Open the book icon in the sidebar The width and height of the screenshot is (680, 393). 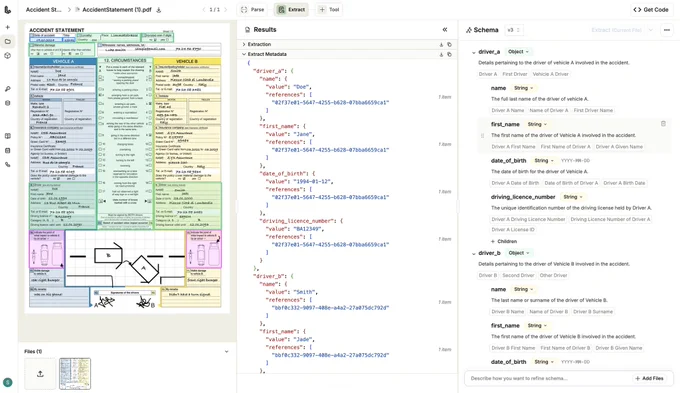point(7,136)
